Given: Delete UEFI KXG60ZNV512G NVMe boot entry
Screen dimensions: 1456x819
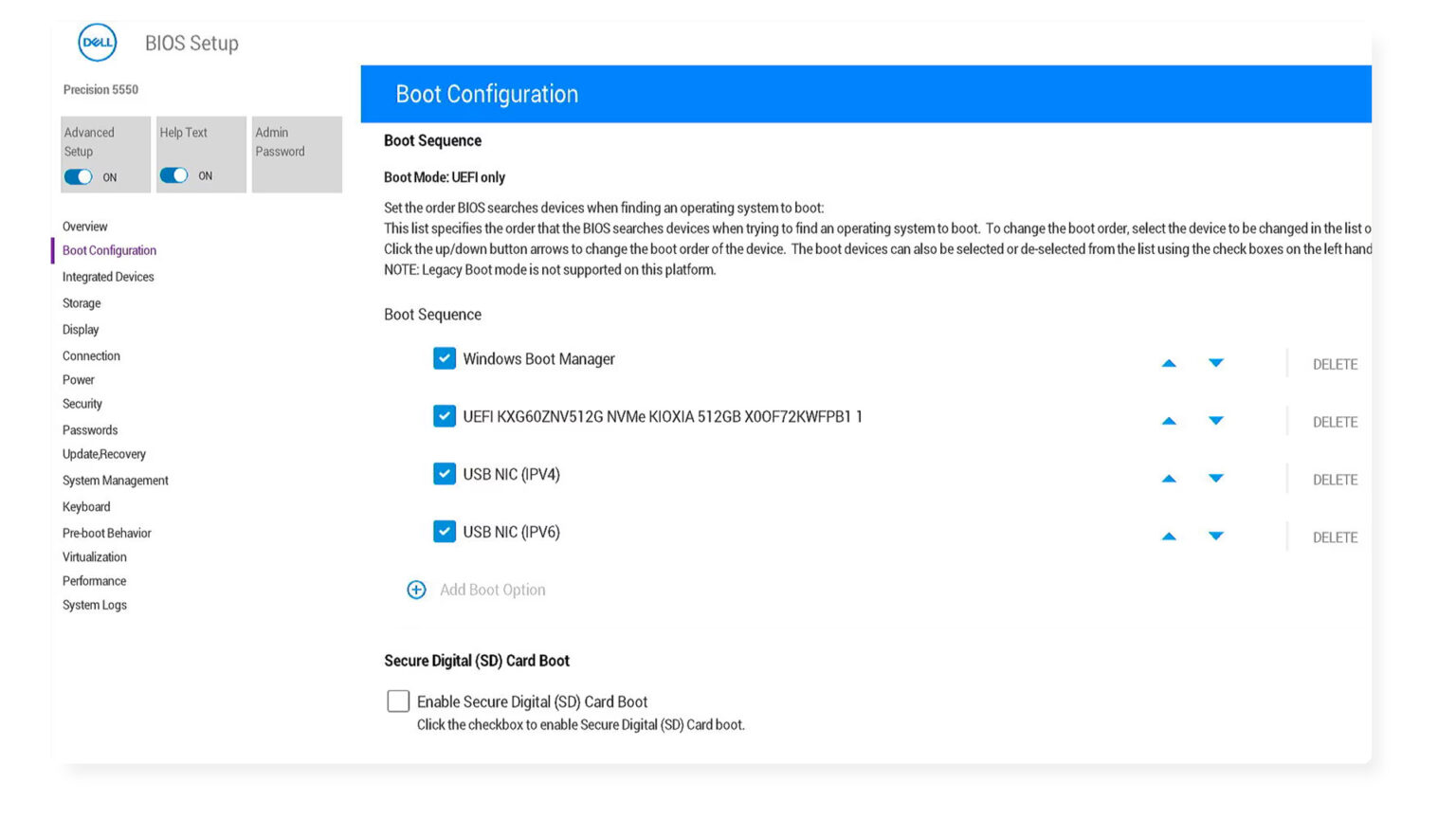Looking at the screenshot, I should point(1335,422).
